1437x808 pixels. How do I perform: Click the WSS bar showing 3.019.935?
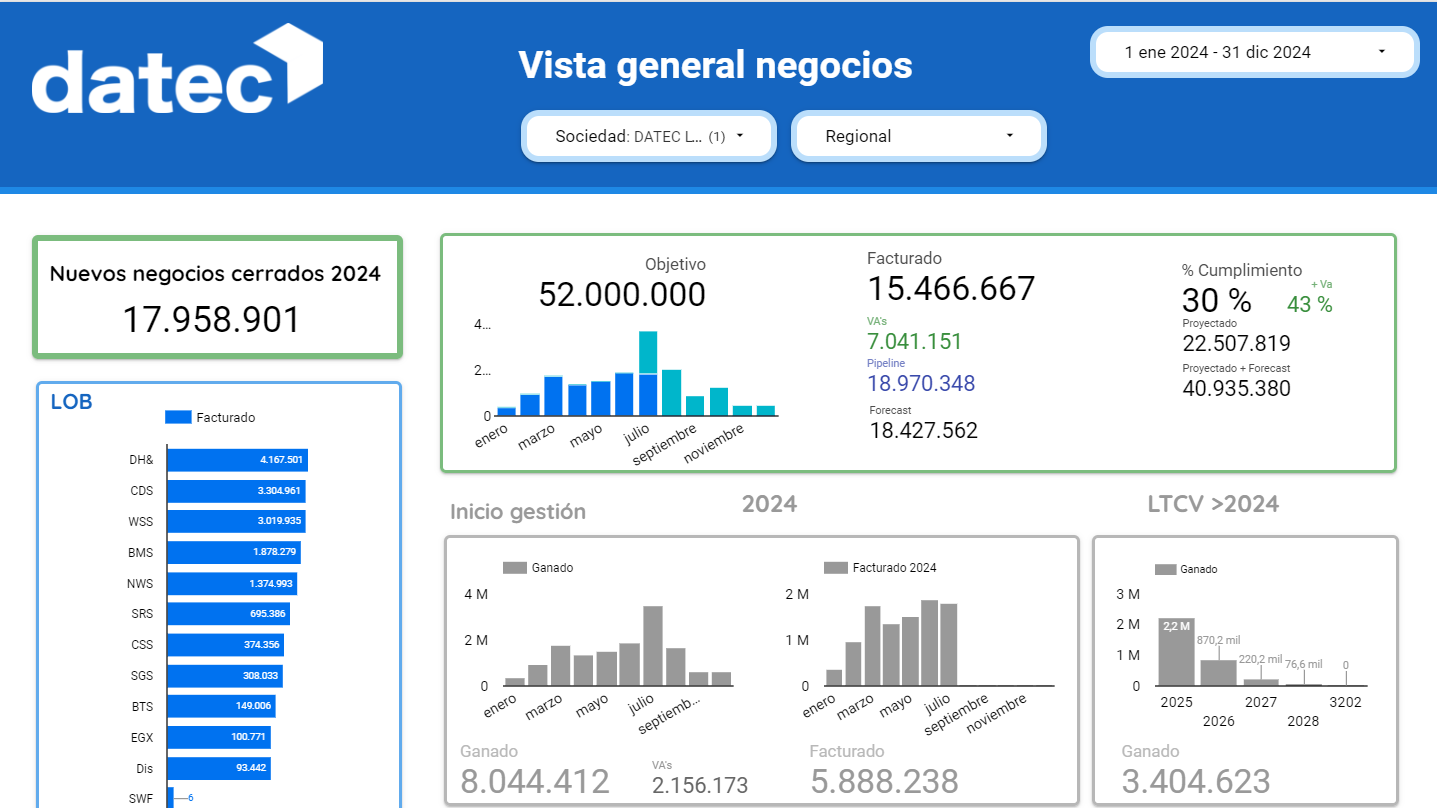tap(236, 521)
